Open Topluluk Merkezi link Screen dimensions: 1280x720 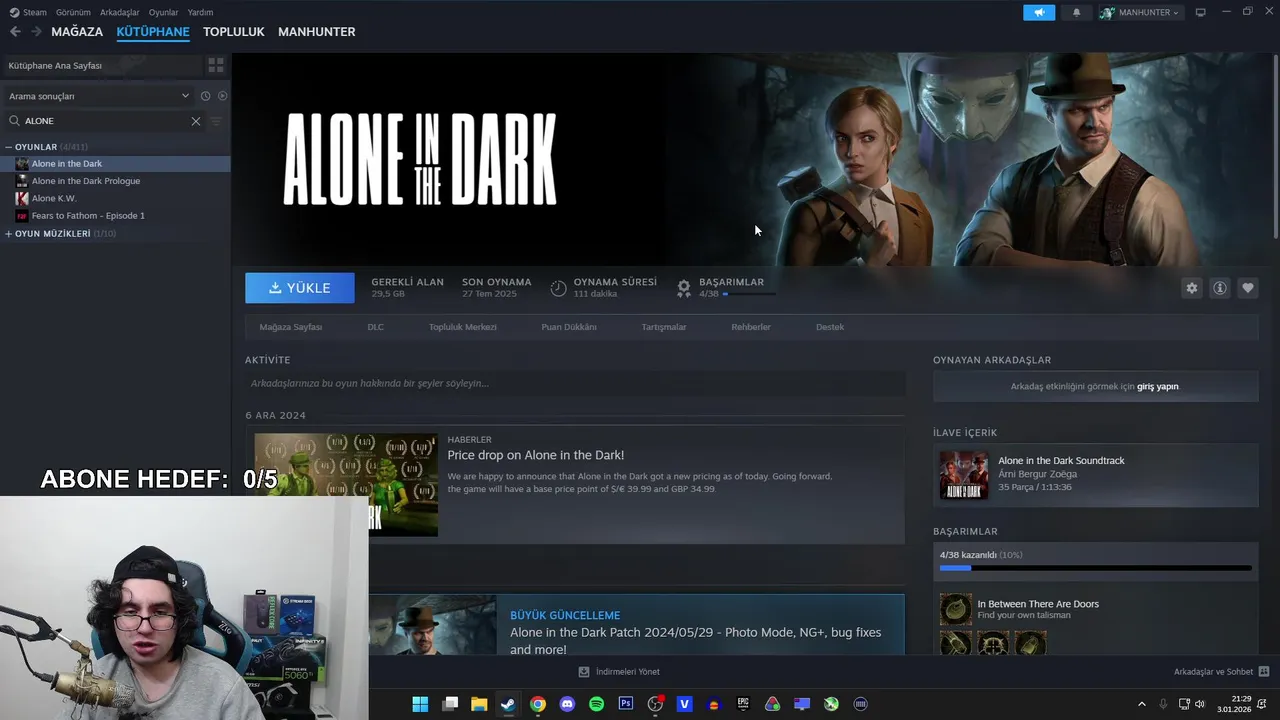(x=463, y=327)
